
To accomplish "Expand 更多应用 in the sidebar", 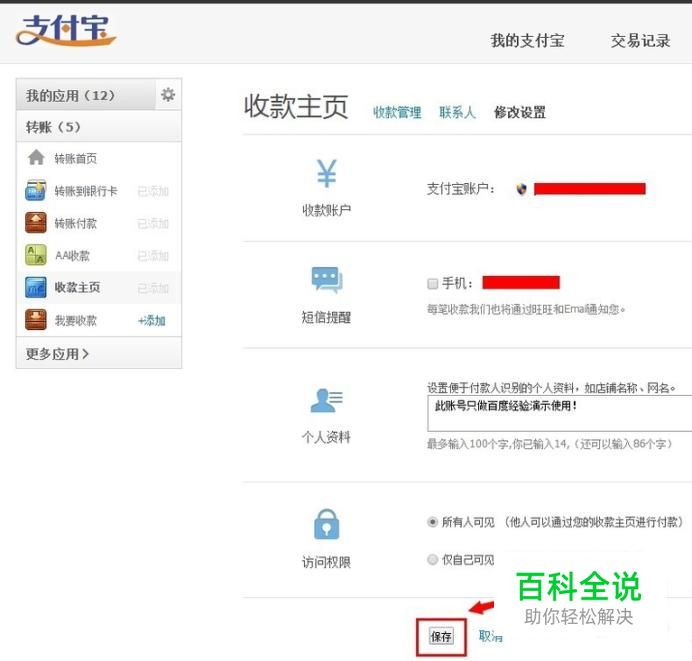I will tap(57, 353).
